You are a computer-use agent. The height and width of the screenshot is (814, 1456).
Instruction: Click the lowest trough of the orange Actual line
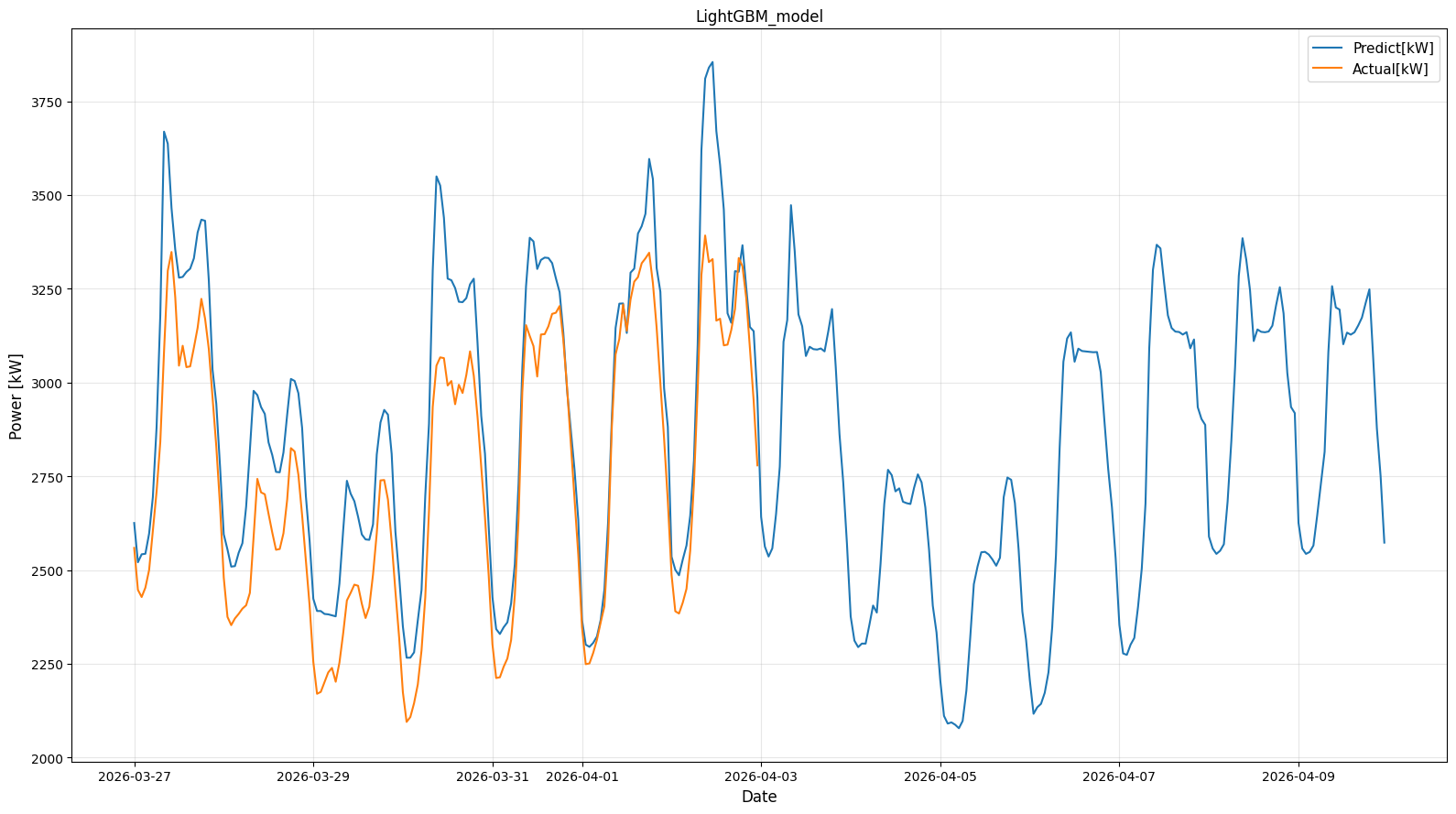coord(407,722)
